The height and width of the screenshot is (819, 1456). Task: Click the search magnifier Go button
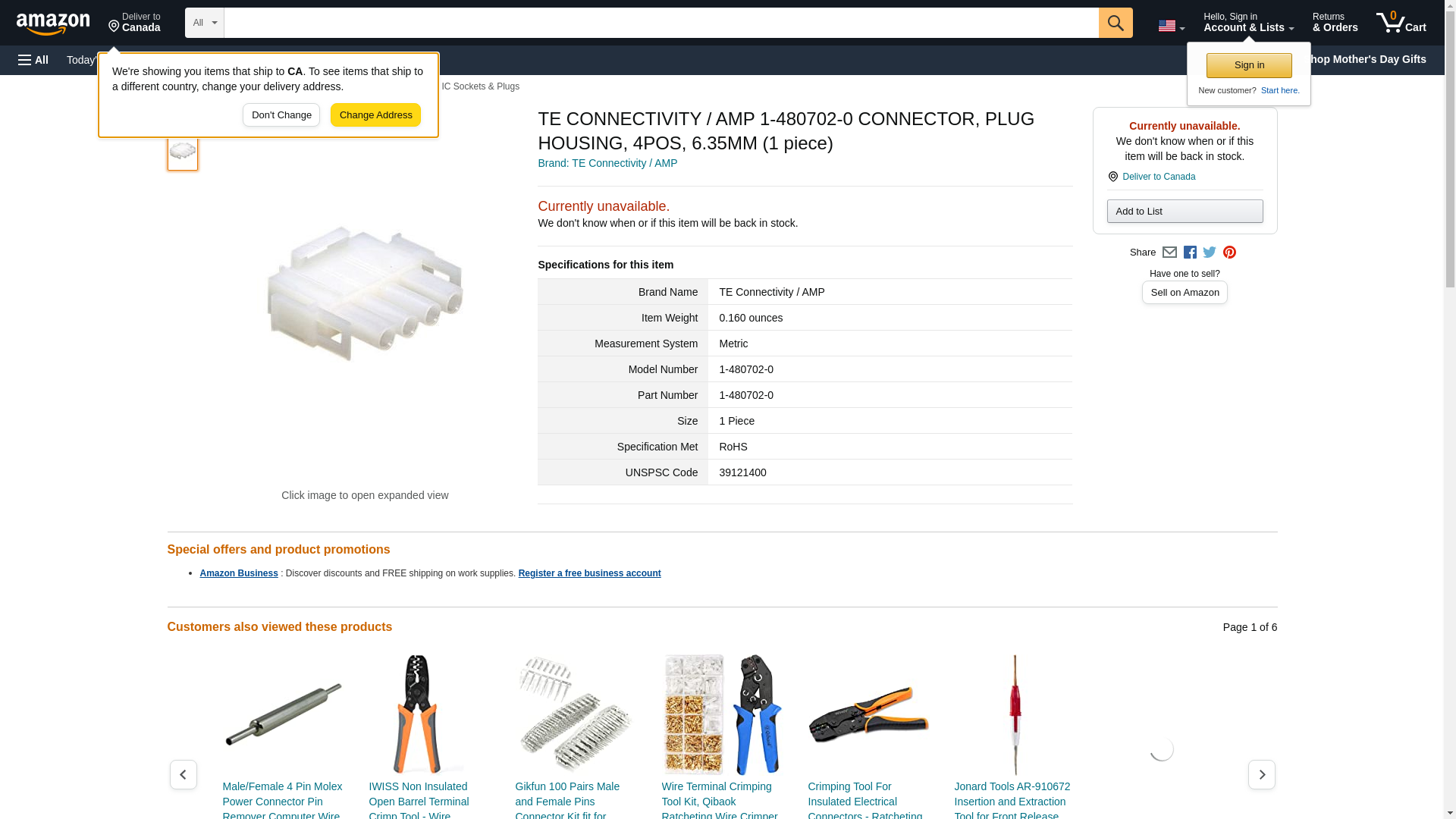tap(1115, 23)
